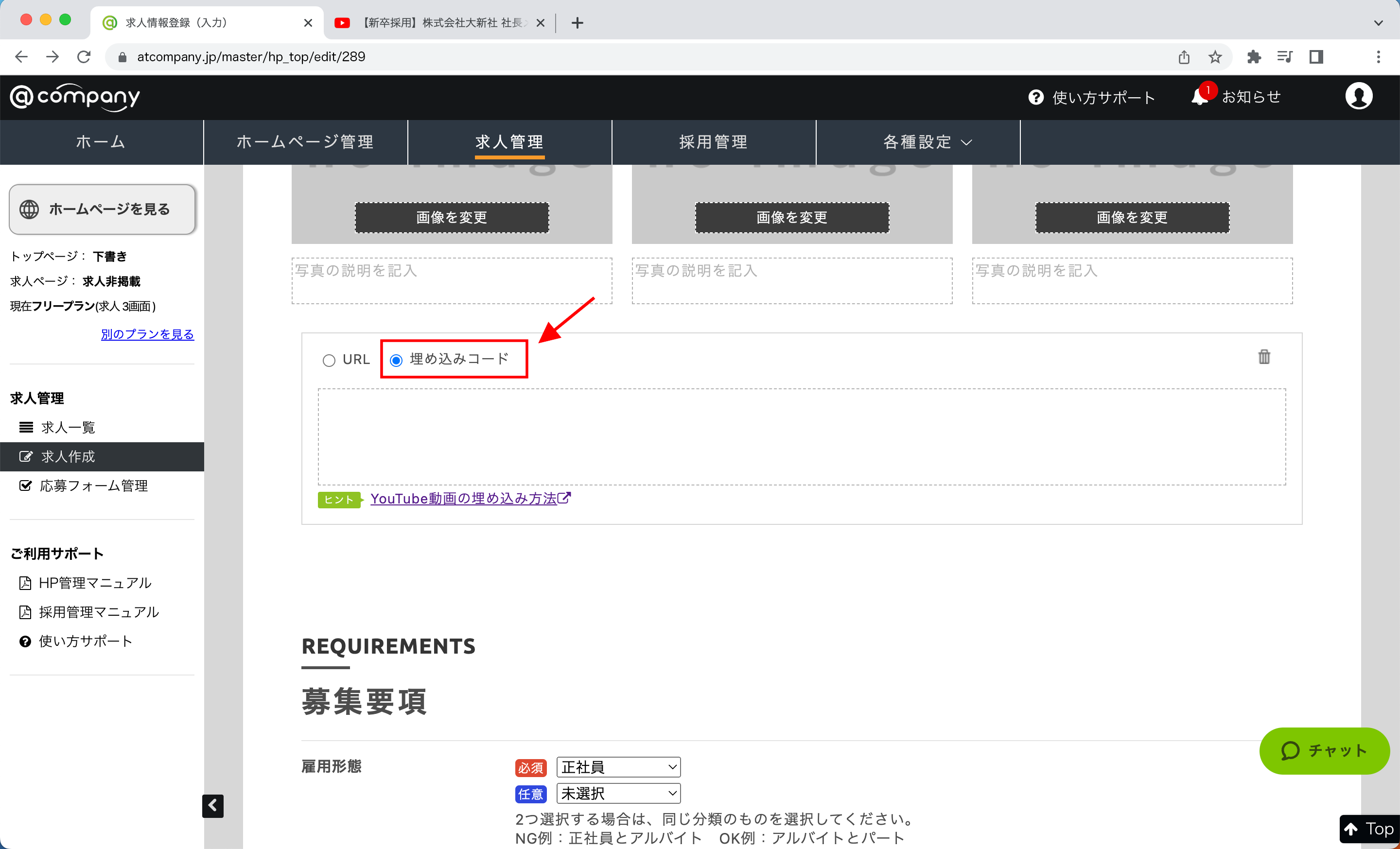Click the first 画像を変更 button

pyautogui.click(x=452, y=218)
